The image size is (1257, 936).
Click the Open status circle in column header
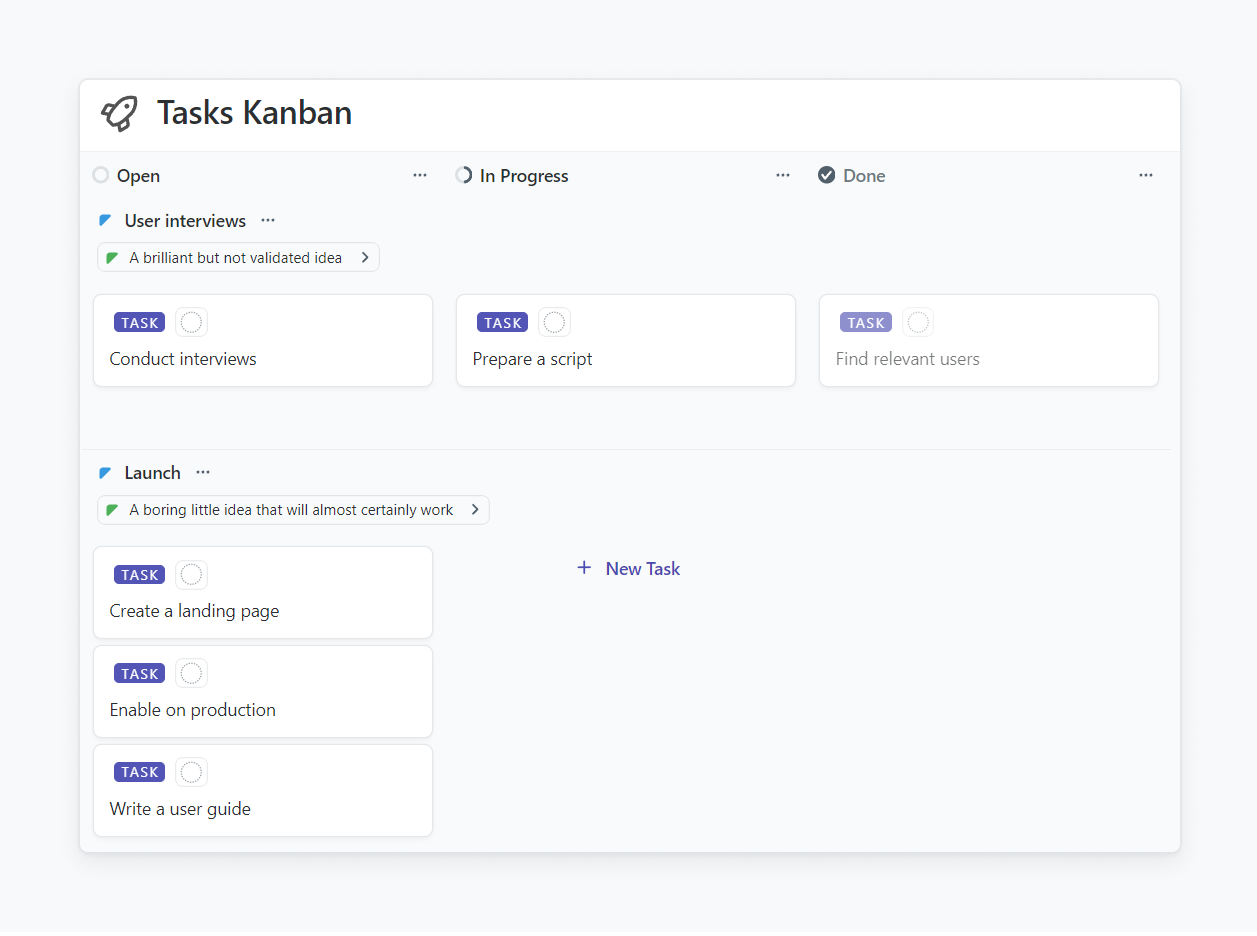pyautogui.click(x=100, y=175)
